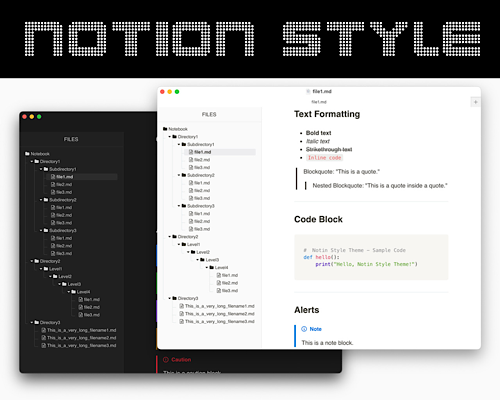Click the Caution alert icon in dark window
This screenshot has width=500, height=400.
click(166, 360)
